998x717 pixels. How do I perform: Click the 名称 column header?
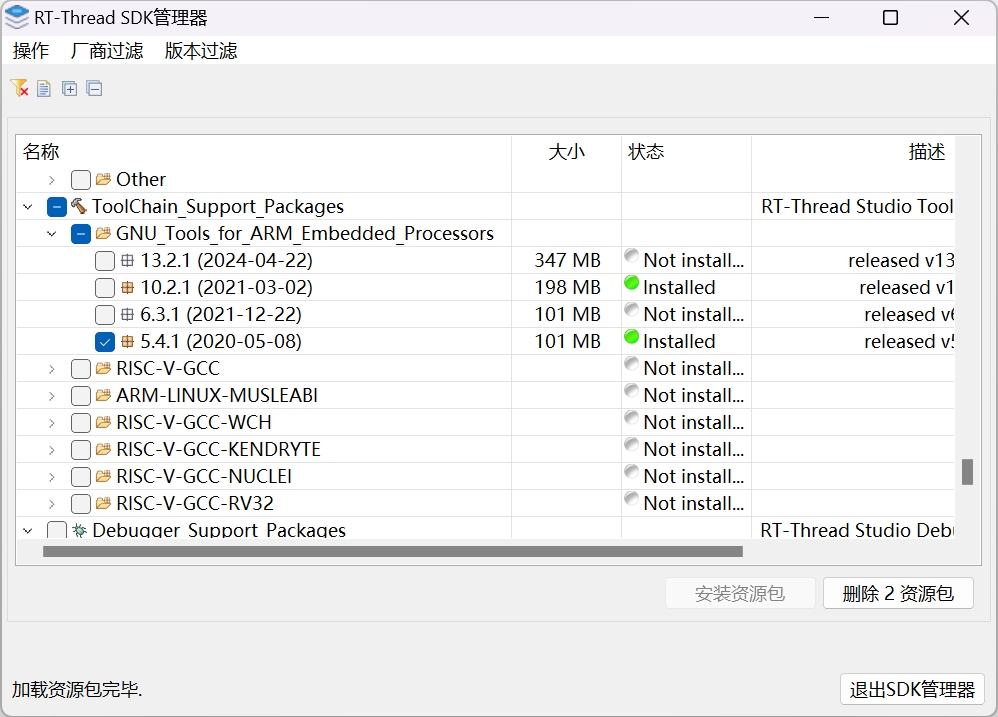coord(264,152)
